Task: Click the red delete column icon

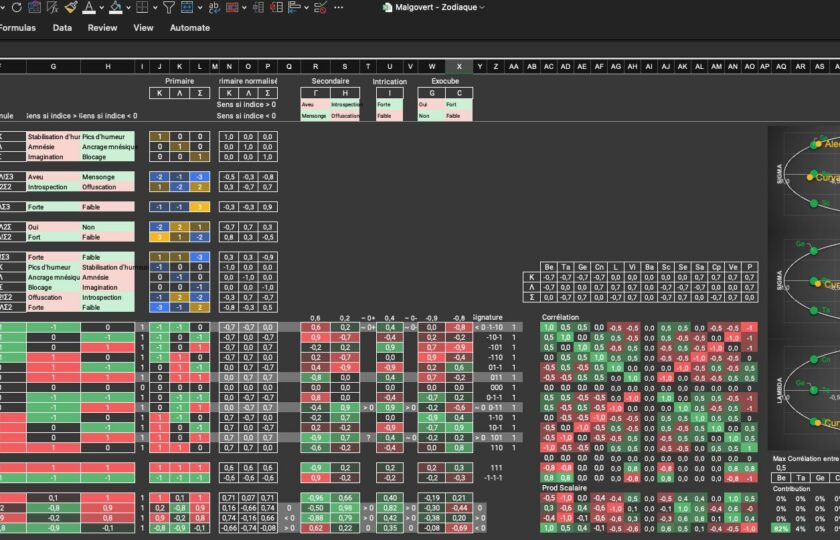Action: coord(276,7)
